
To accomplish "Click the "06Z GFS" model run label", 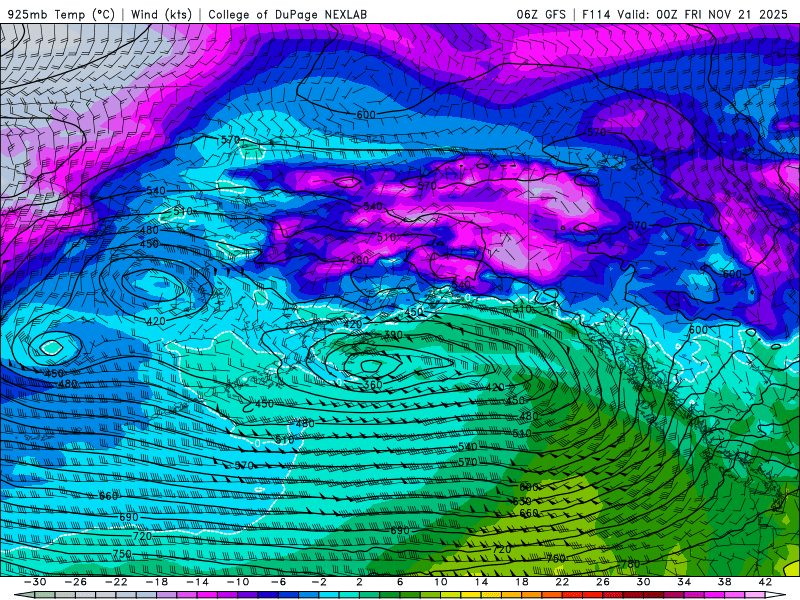I will [541, 14].
